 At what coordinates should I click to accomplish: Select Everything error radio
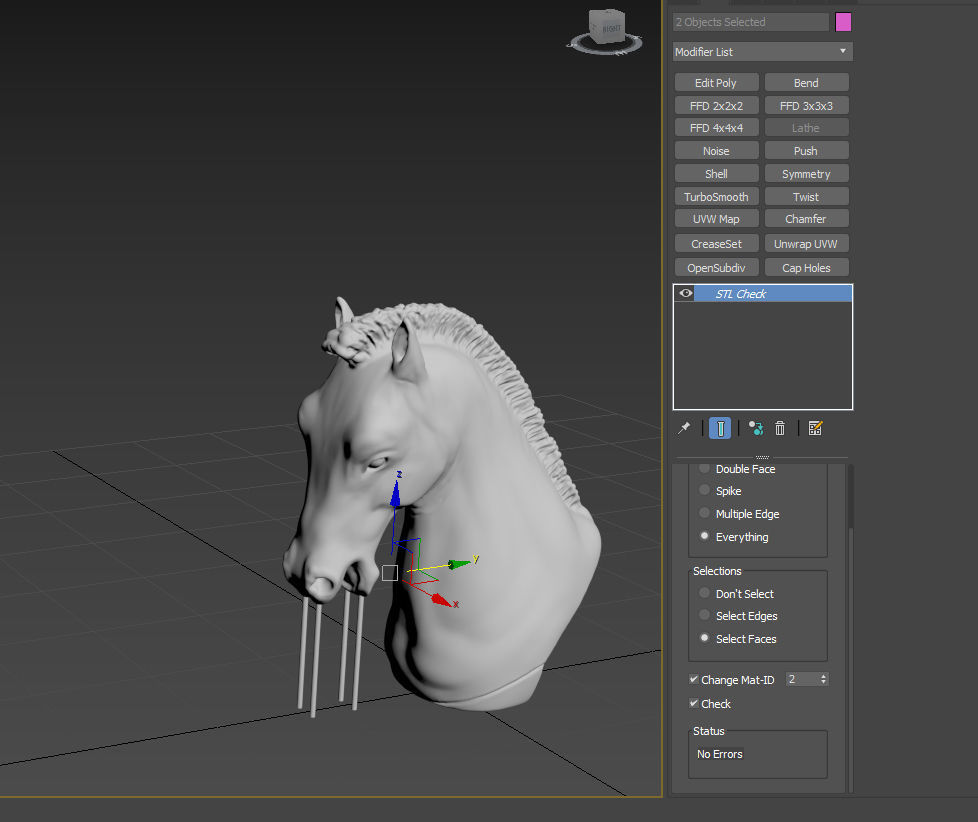pos(704,536)
